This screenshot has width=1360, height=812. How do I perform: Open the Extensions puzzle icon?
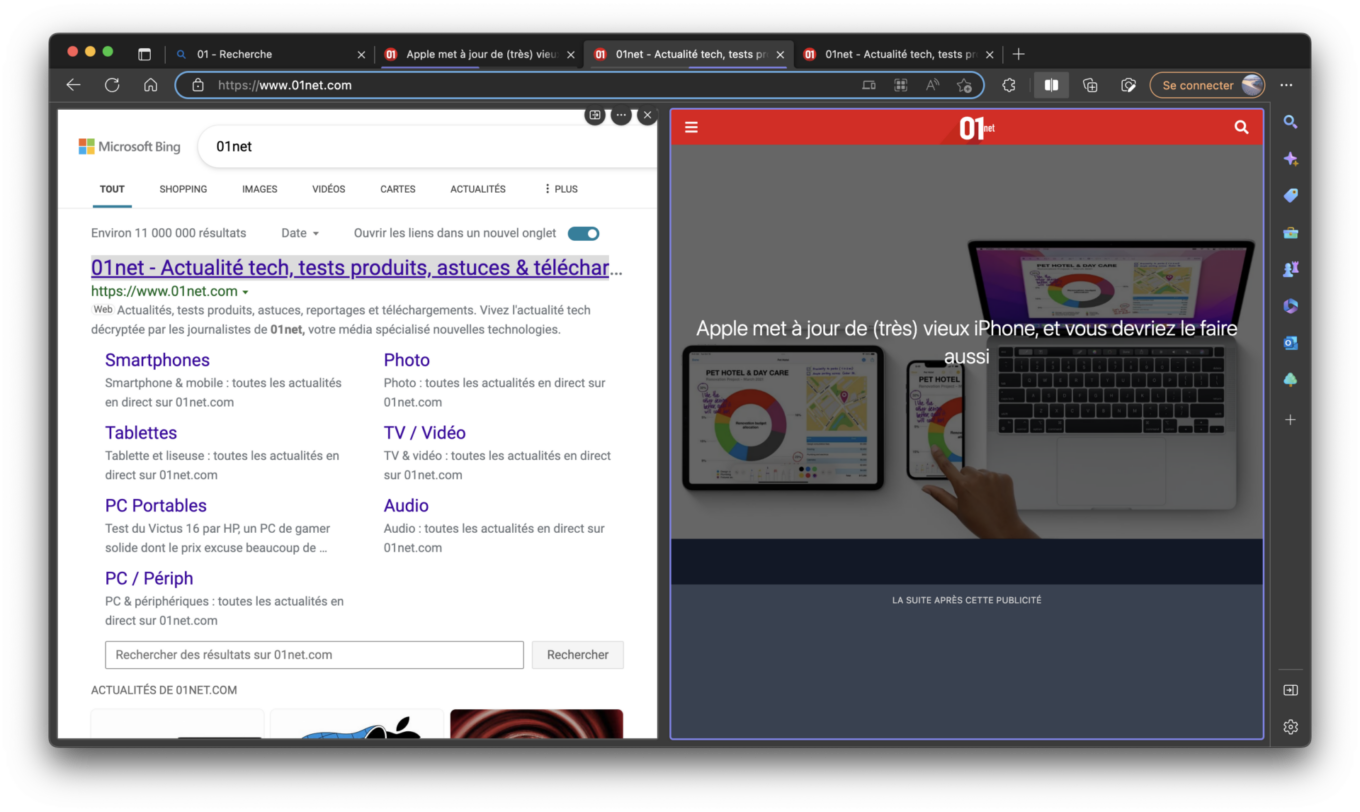[x=1009, y=85]
